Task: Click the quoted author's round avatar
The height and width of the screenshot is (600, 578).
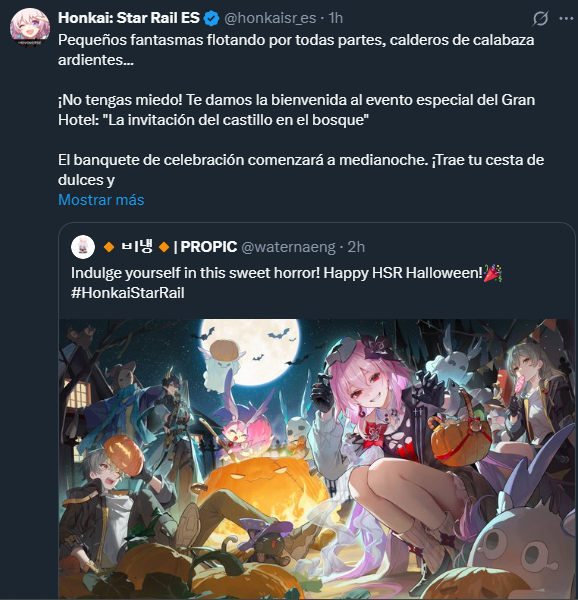Action: point(83,247)
